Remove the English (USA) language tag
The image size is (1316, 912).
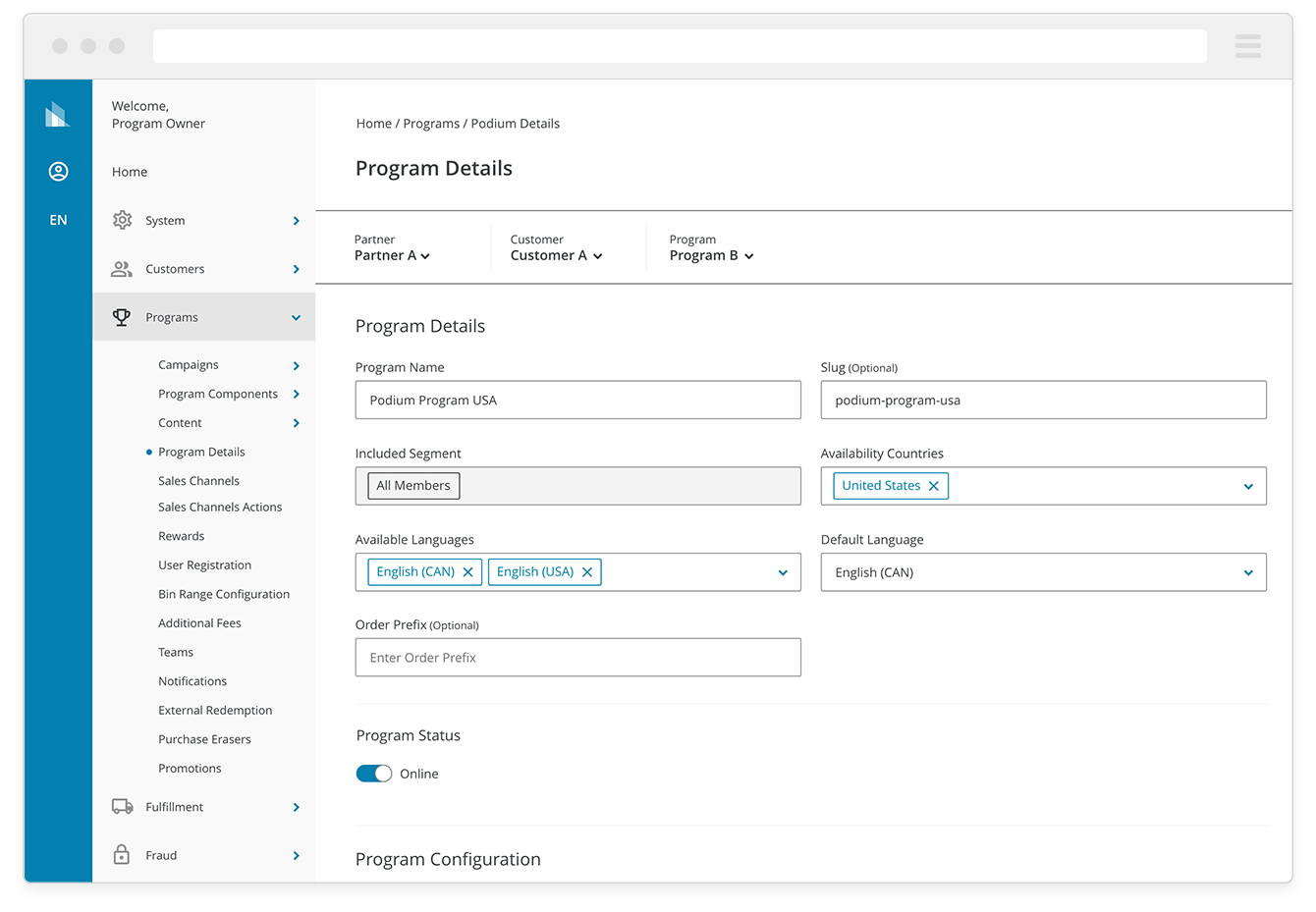coord(587,572)
